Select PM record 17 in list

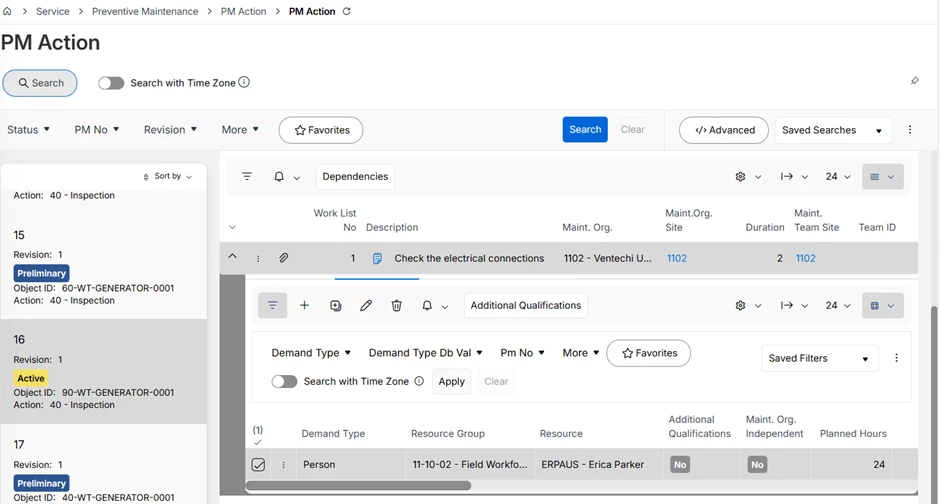click(x=104, y=465)
